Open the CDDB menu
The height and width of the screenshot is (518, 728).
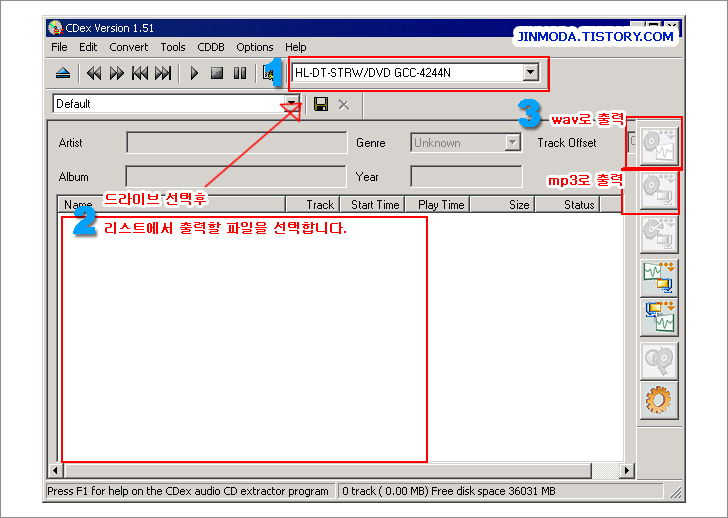click(x=211, y=47)
